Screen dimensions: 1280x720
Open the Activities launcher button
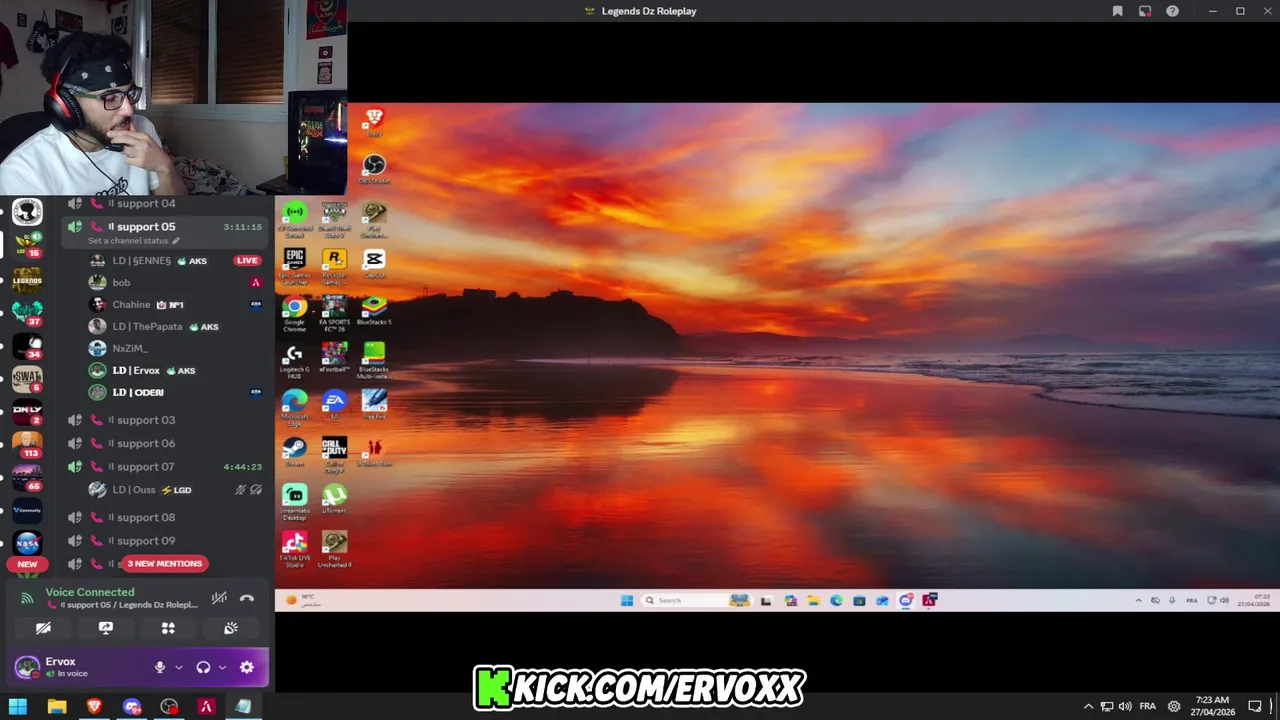click(168, 628)
